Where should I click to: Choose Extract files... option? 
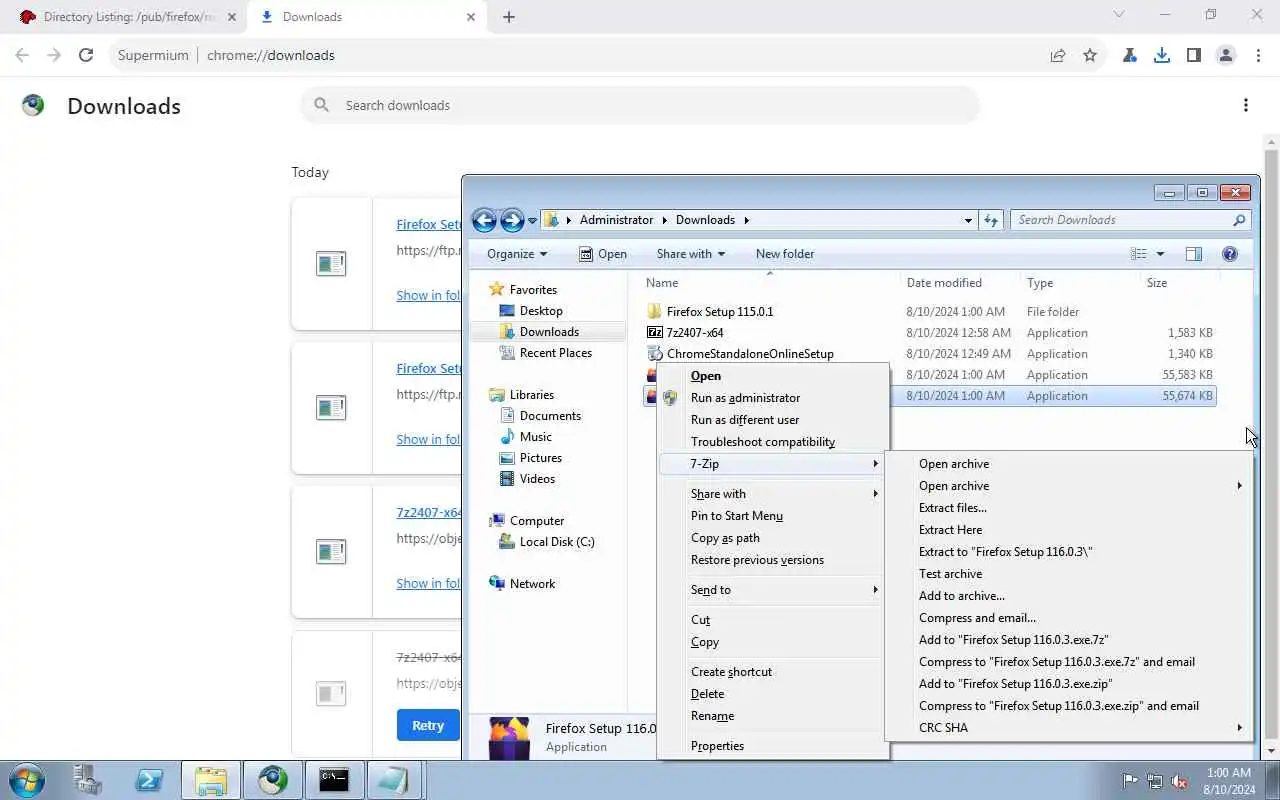1069,508
